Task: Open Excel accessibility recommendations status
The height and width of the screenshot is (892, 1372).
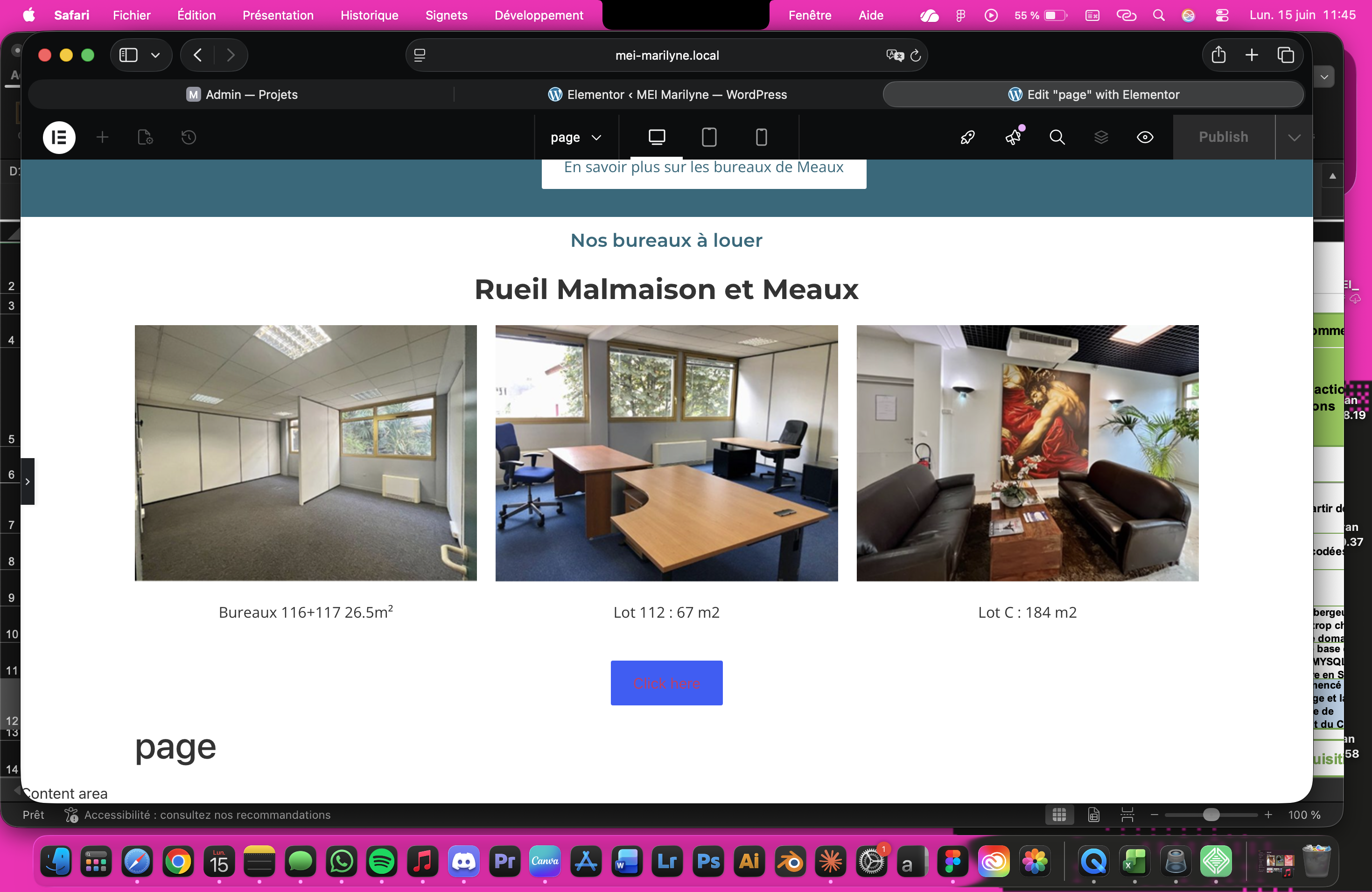Action: point(198,815)
